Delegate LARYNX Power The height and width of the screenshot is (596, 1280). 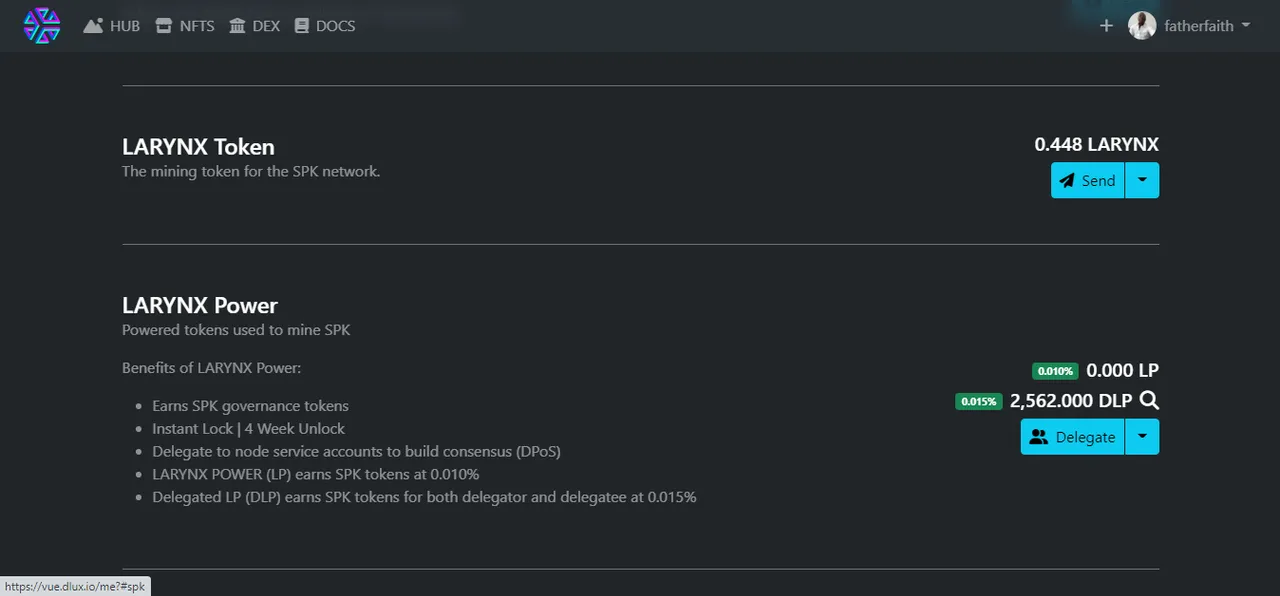[1073, 437]
